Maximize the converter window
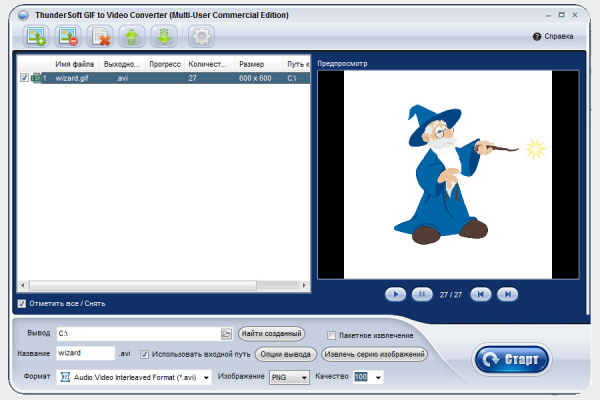The height and width of the screenshot is (400, 600). [561, 15]
